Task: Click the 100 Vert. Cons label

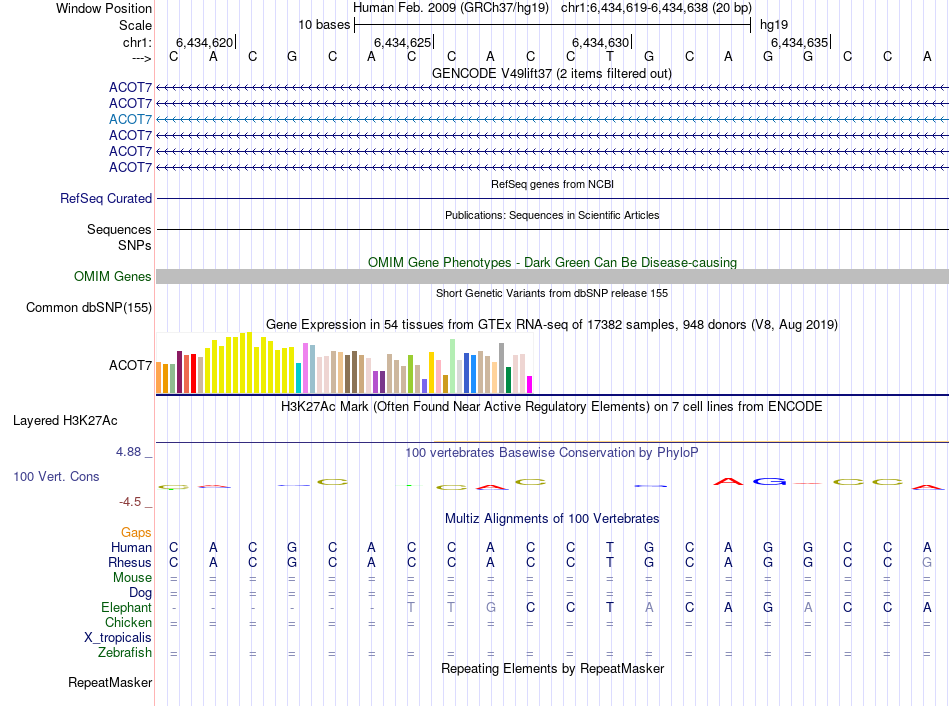Action: (x=56, y=477)
